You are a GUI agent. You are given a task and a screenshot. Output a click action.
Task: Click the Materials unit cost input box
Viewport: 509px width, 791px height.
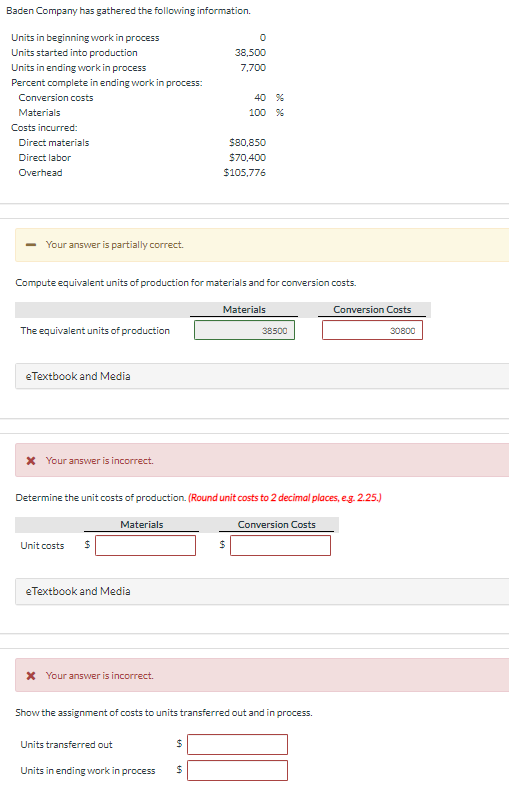tap(145, 545)
